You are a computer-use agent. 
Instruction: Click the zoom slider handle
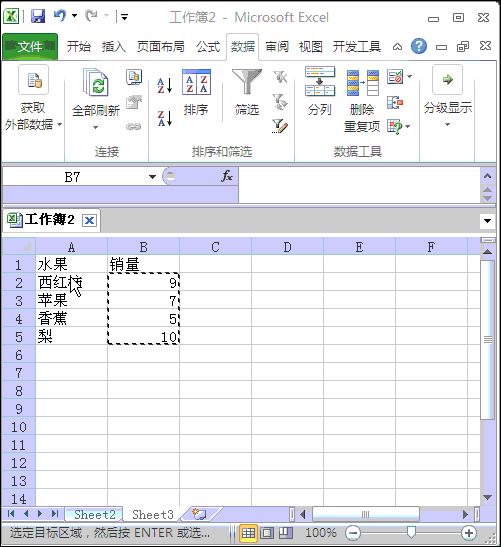pyautogui.click(x=411, y=532)
